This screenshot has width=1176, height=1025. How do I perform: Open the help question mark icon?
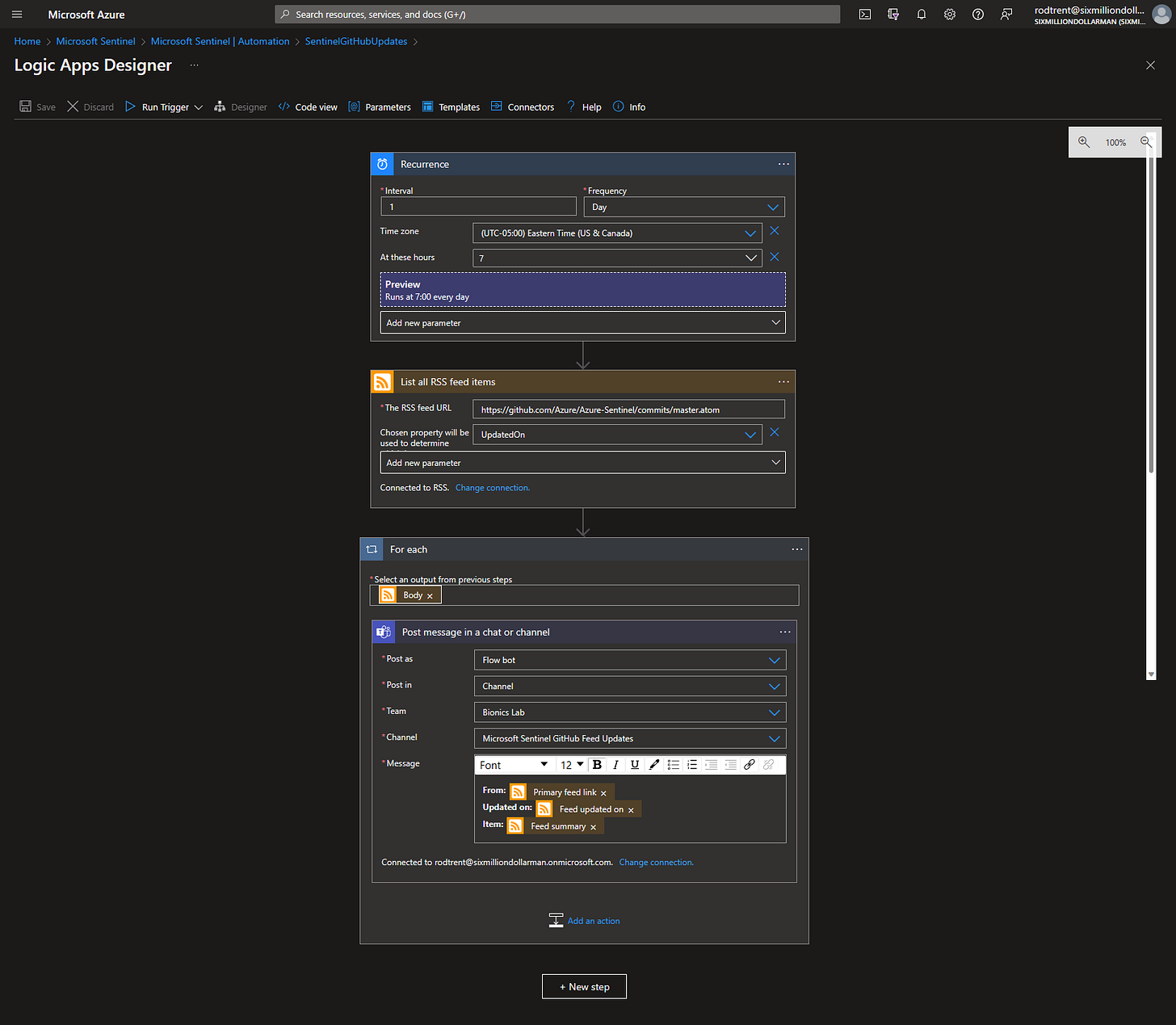tap(978, 15)
